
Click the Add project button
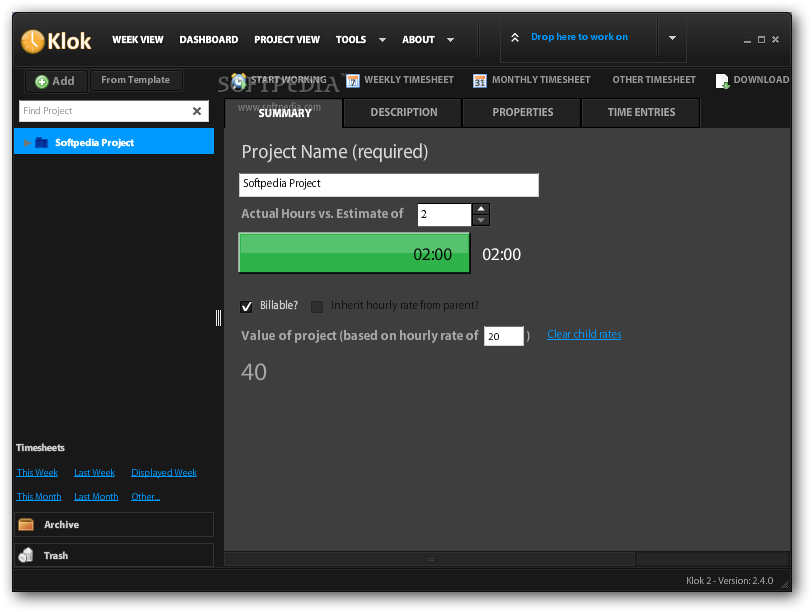click(56, 81)
